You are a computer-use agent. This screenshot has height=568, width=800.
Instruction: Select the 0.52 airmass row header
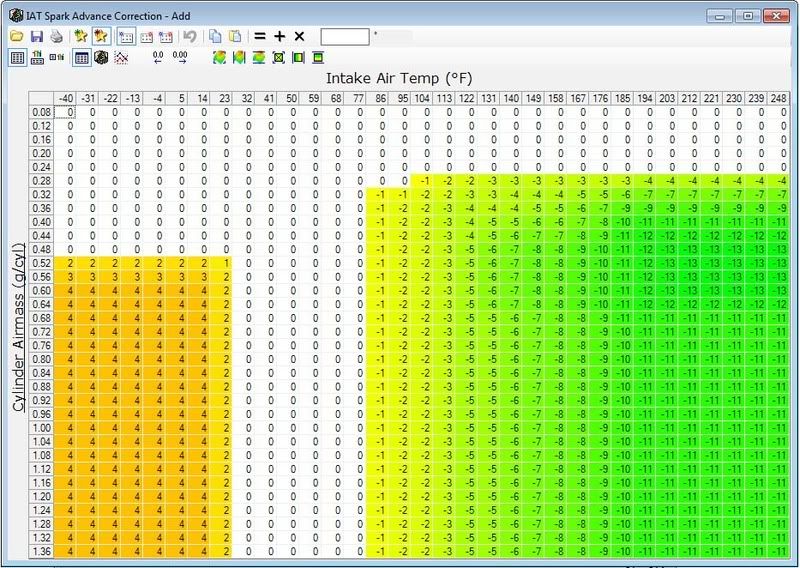pos(41,261)
